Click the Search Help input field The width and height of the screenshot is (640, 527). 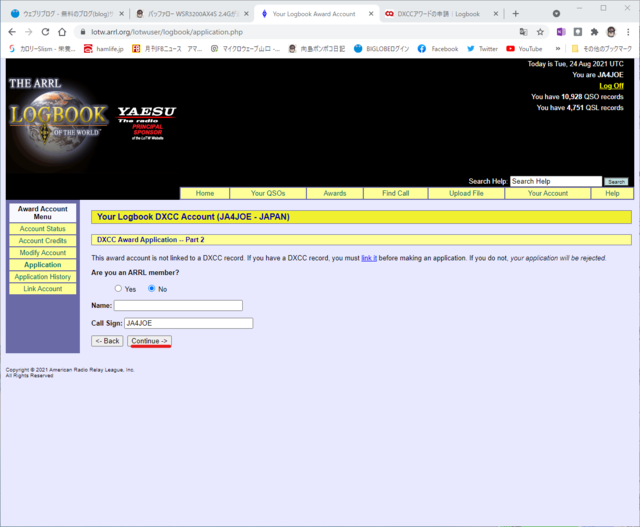[556, 181]
